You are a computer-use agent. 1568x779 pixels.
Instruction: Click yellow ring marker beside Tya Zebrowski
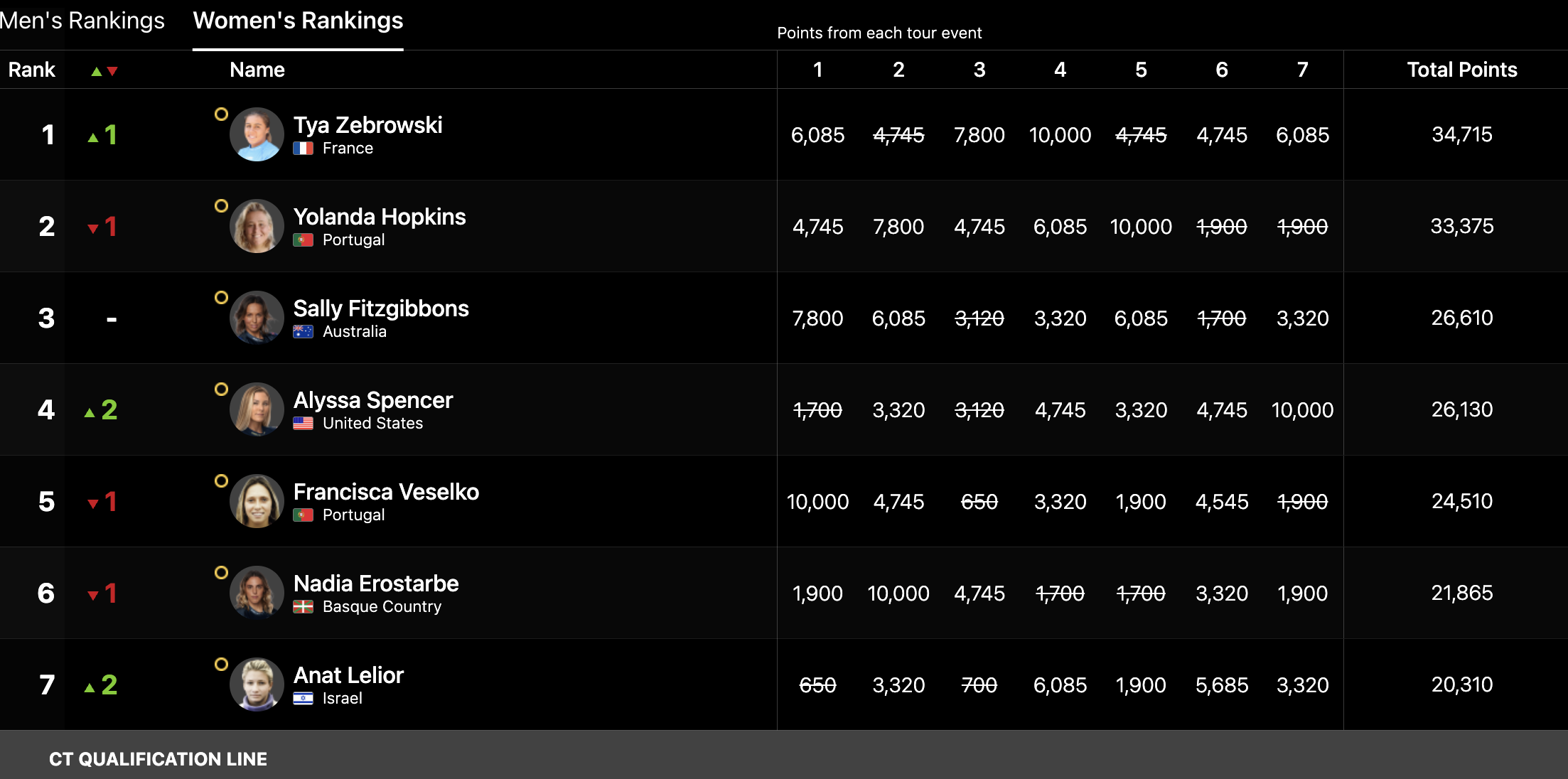tap(221, 114)
